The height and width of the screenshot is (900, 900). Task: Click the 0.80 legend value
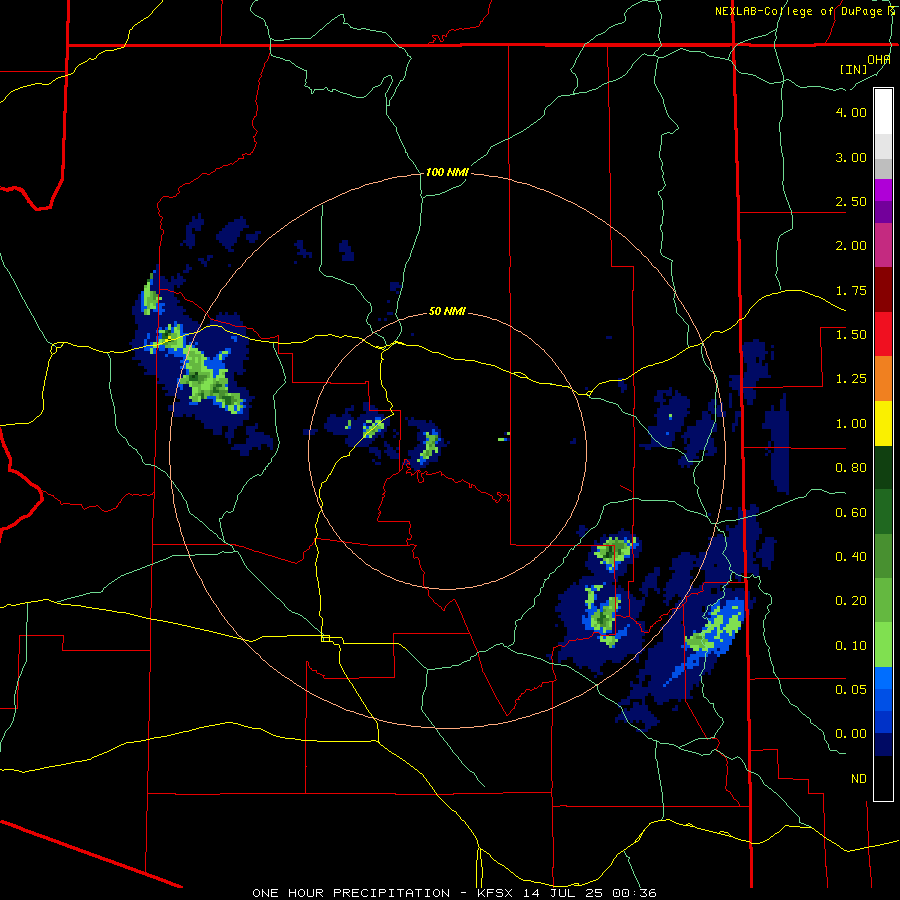pos(851,468)
